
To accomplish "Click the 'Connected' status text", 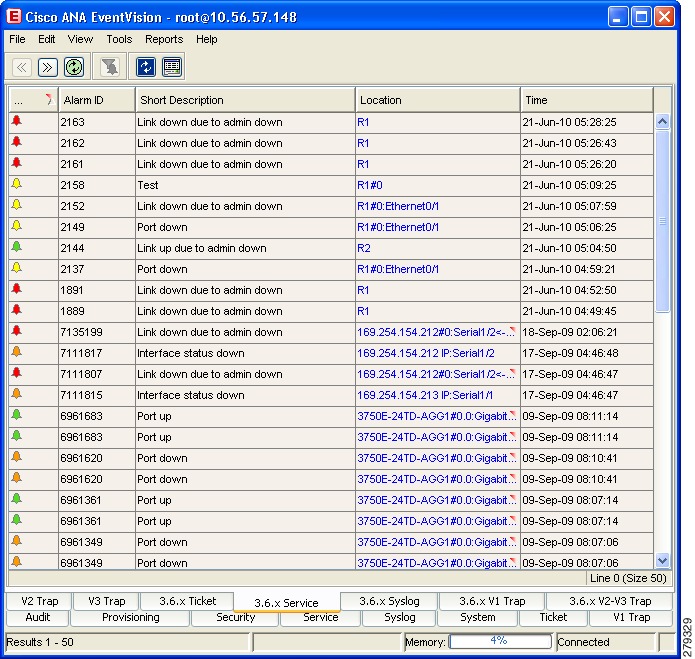I will [583, 642].
